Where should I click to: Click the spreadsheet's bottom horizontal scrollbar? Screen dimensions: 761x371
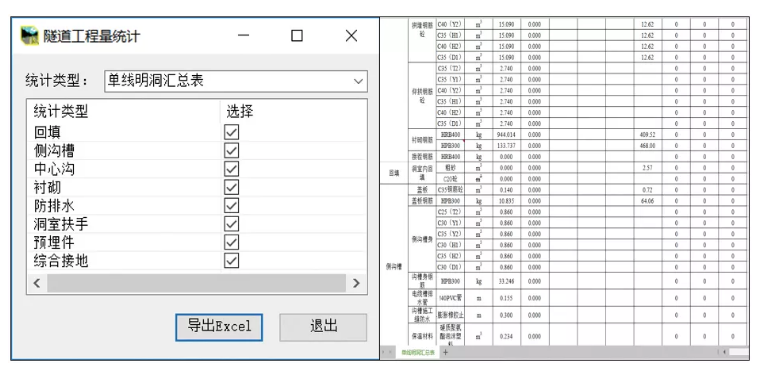(x=739, y=352)
